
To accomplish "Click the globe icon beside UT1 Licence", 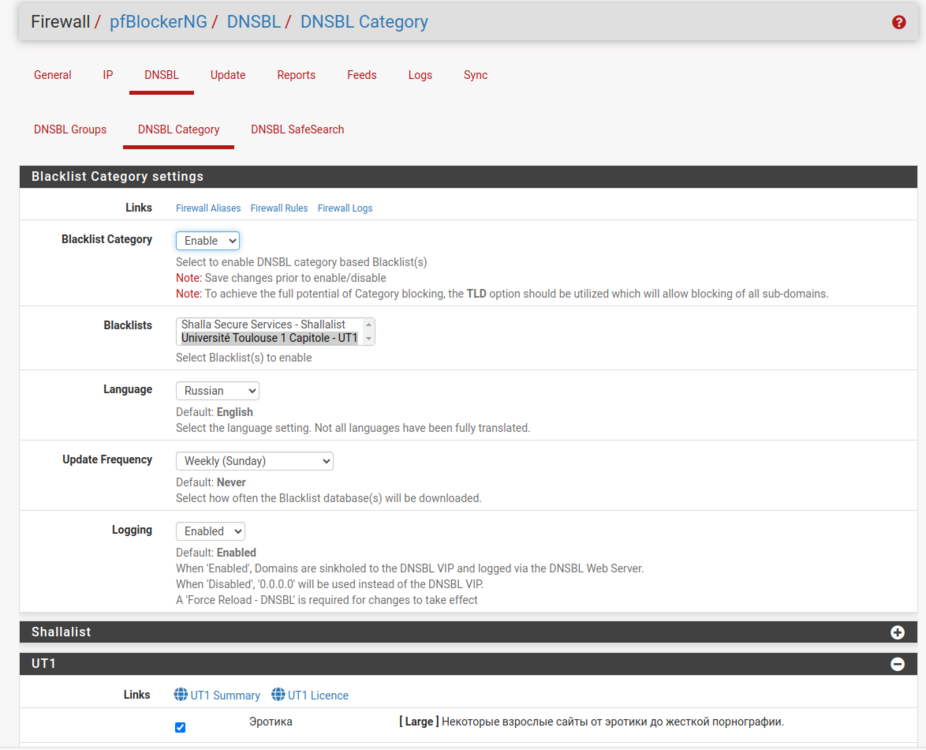I will (x=278, y=695).
